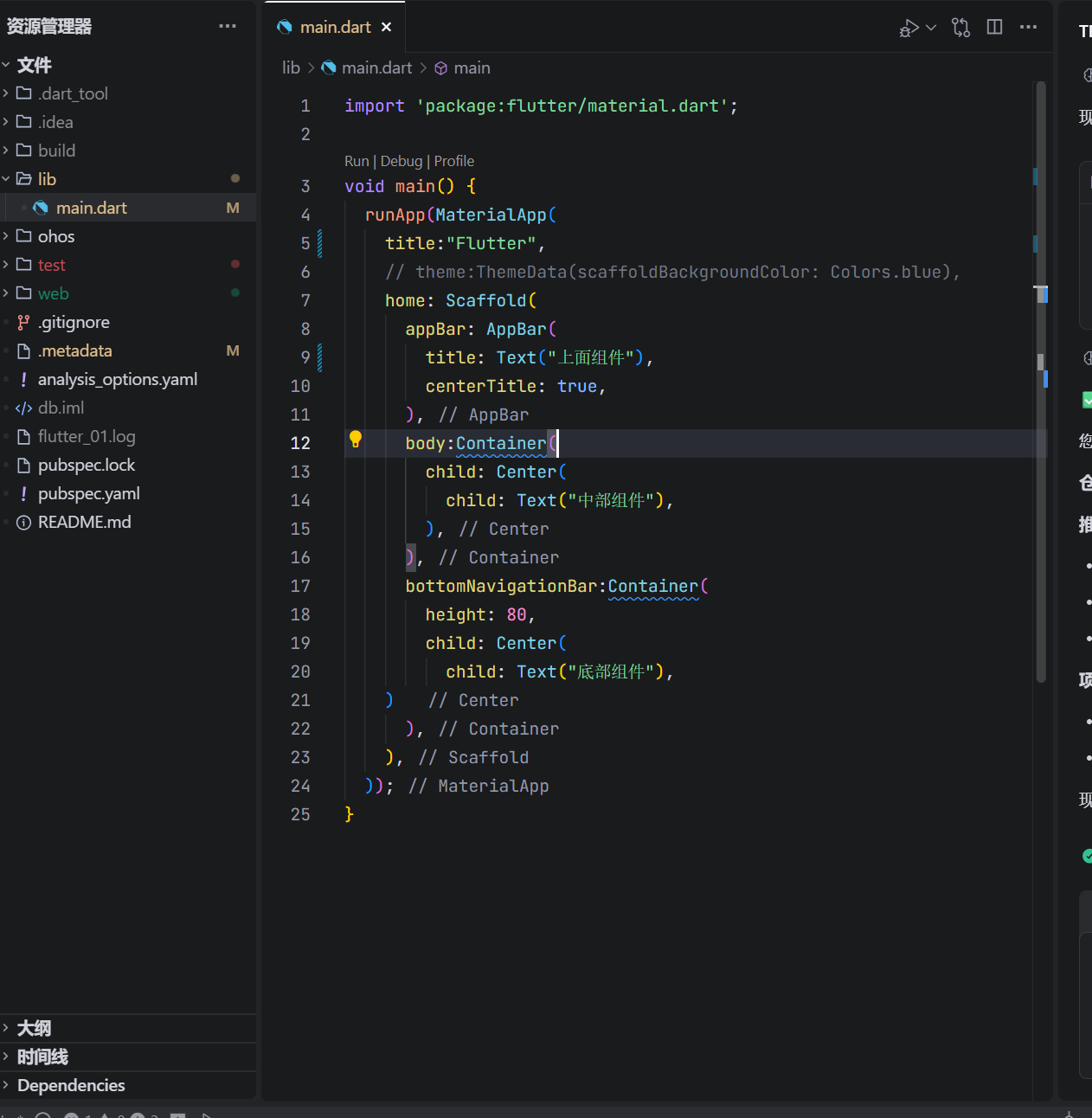Open README.md file
Screen dimensions: 1092x1118
click(x=128, y=522)
